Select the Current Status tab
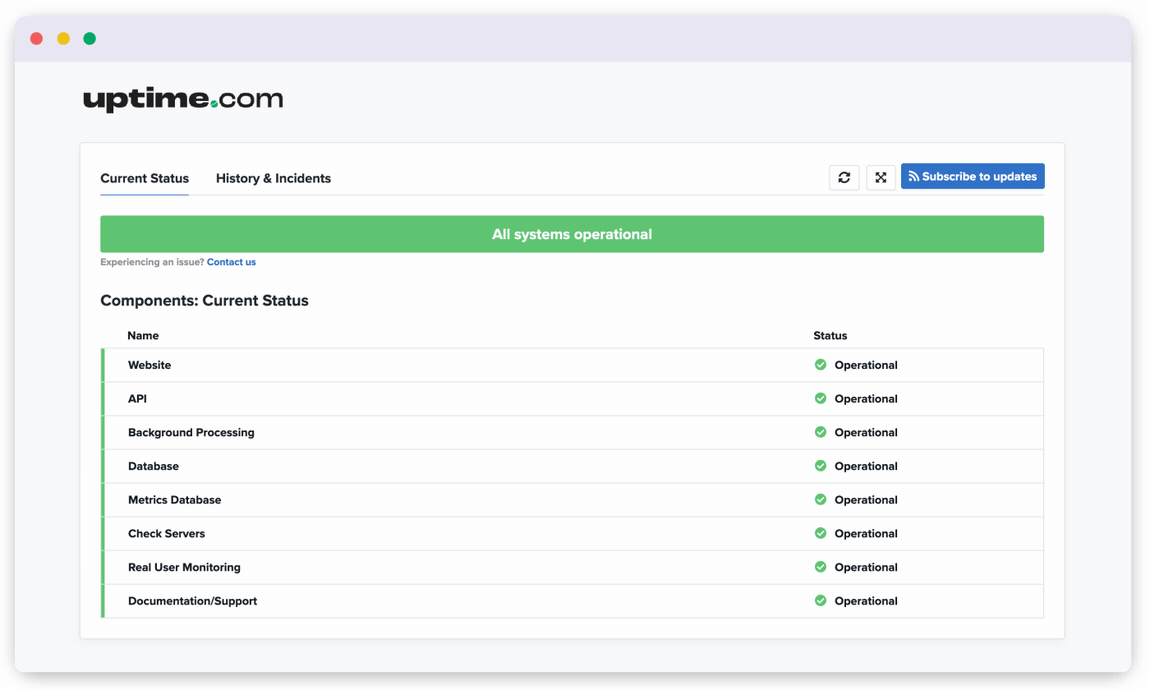 tap(144, 178)
